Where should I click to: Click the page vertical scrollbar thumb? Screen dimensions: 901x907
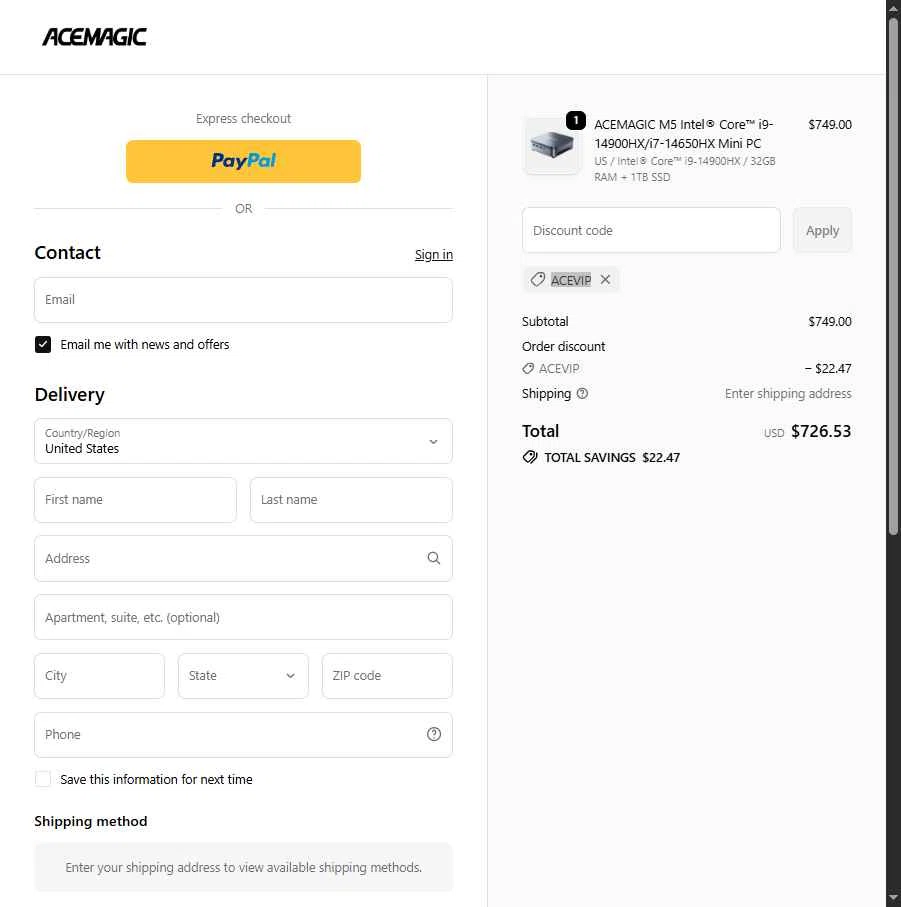pyautogui.click(x=894, y=275)
